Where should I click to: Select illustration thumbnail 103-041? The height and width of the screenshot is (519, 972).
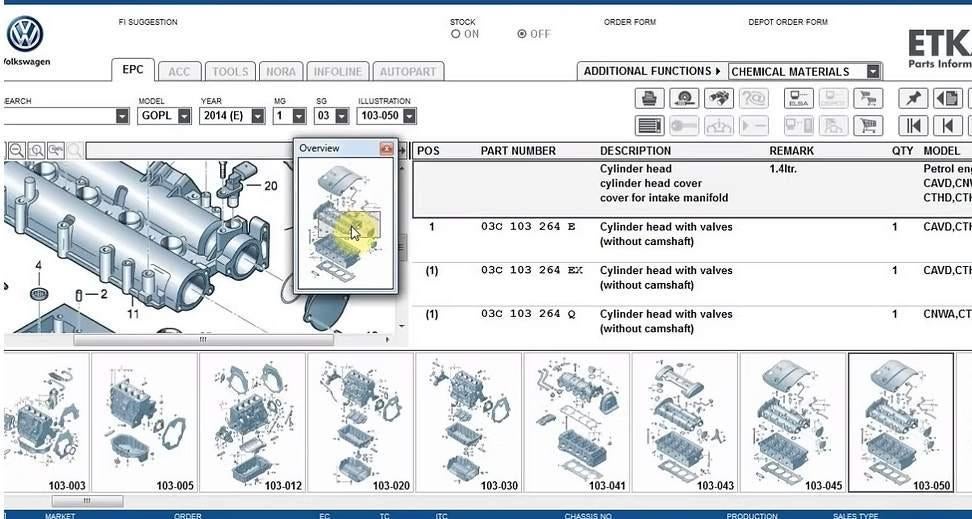click(577, 422)
